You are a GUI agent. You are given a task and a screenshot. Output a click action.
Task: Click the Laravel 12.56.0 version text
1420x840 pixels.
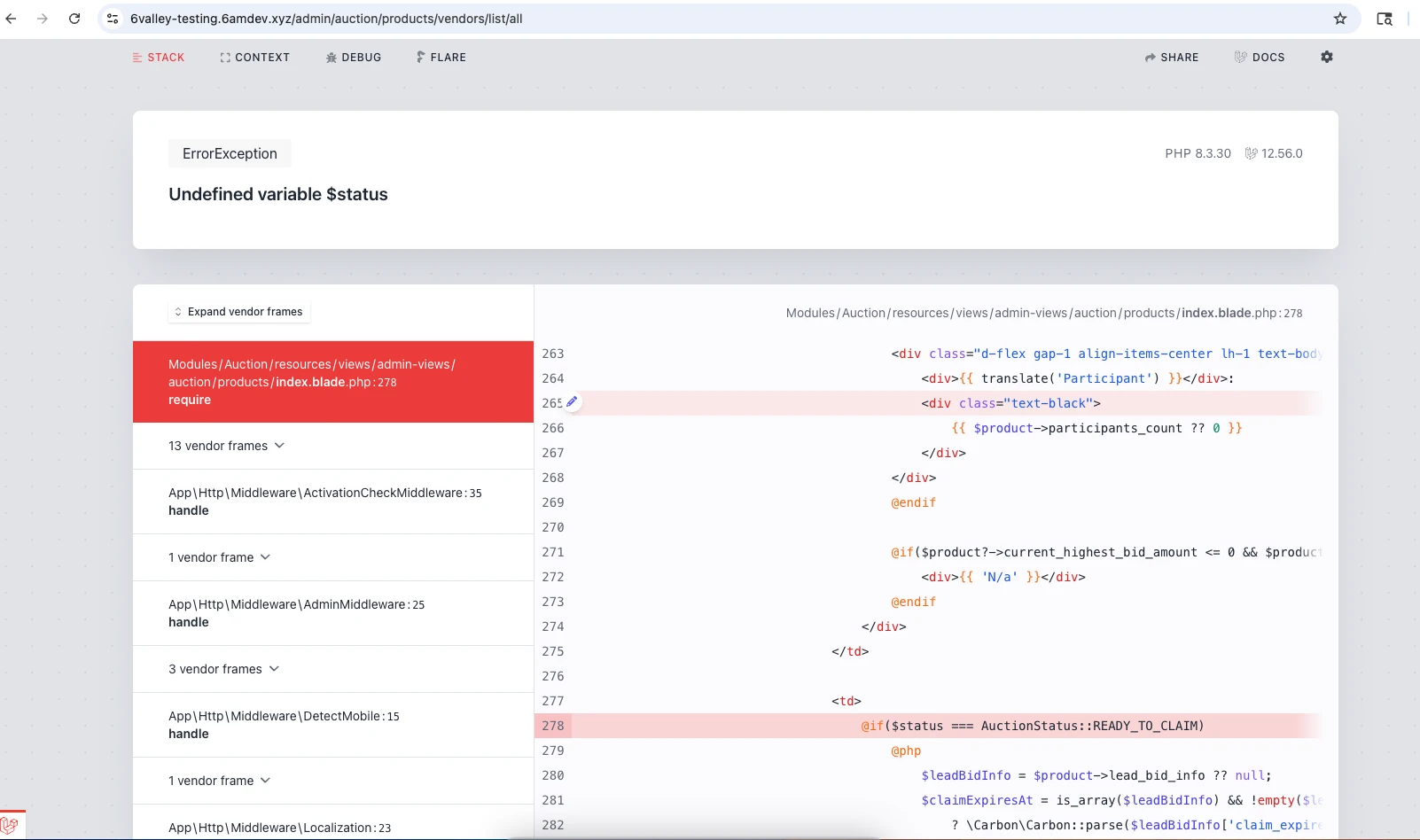point(1274,153)
